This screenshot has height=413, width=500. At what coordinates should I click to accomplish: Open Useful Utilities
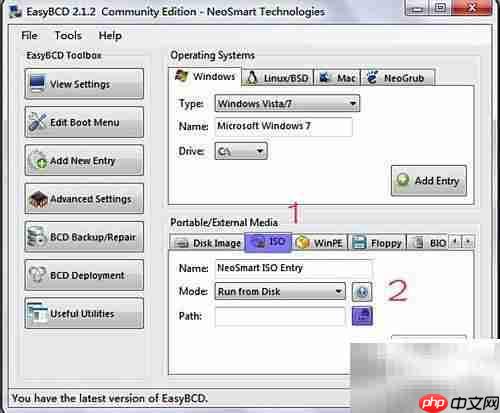click(x=84, y=313)
